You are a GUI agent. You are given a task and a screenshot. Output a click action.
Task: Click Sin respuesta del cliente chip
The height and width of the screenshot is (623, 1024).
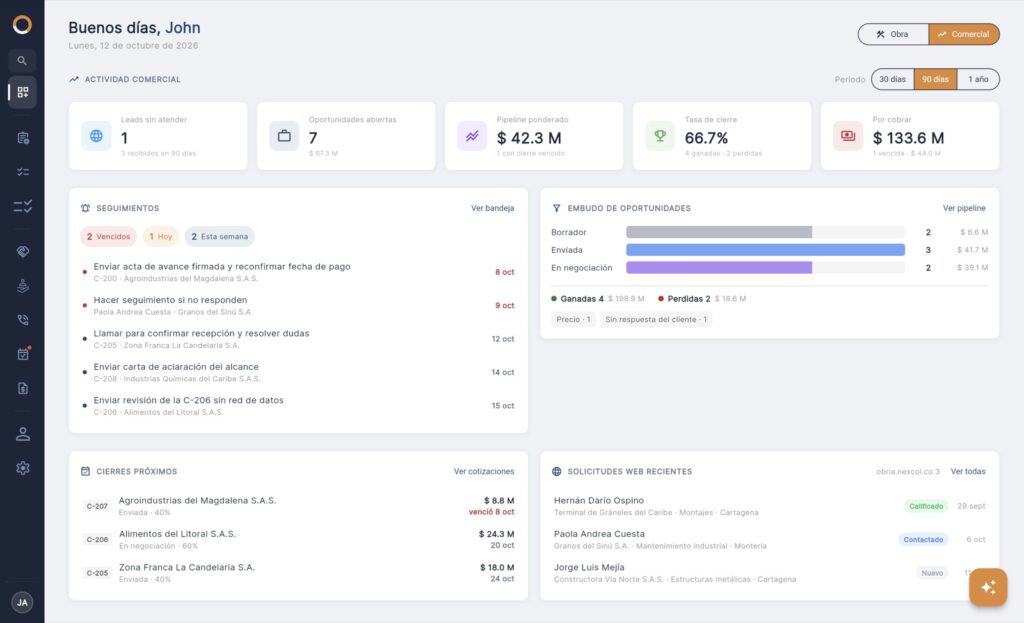tap(656, 319)
